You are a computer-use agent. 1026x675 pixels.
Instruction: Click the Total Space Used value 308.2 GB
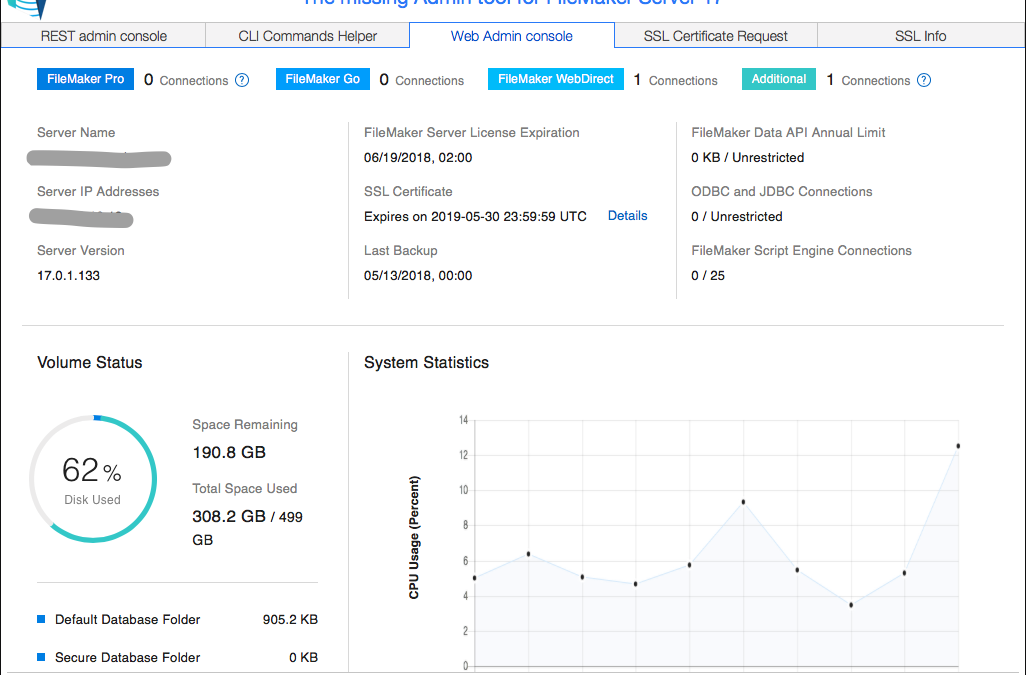[x=229, y=516]
